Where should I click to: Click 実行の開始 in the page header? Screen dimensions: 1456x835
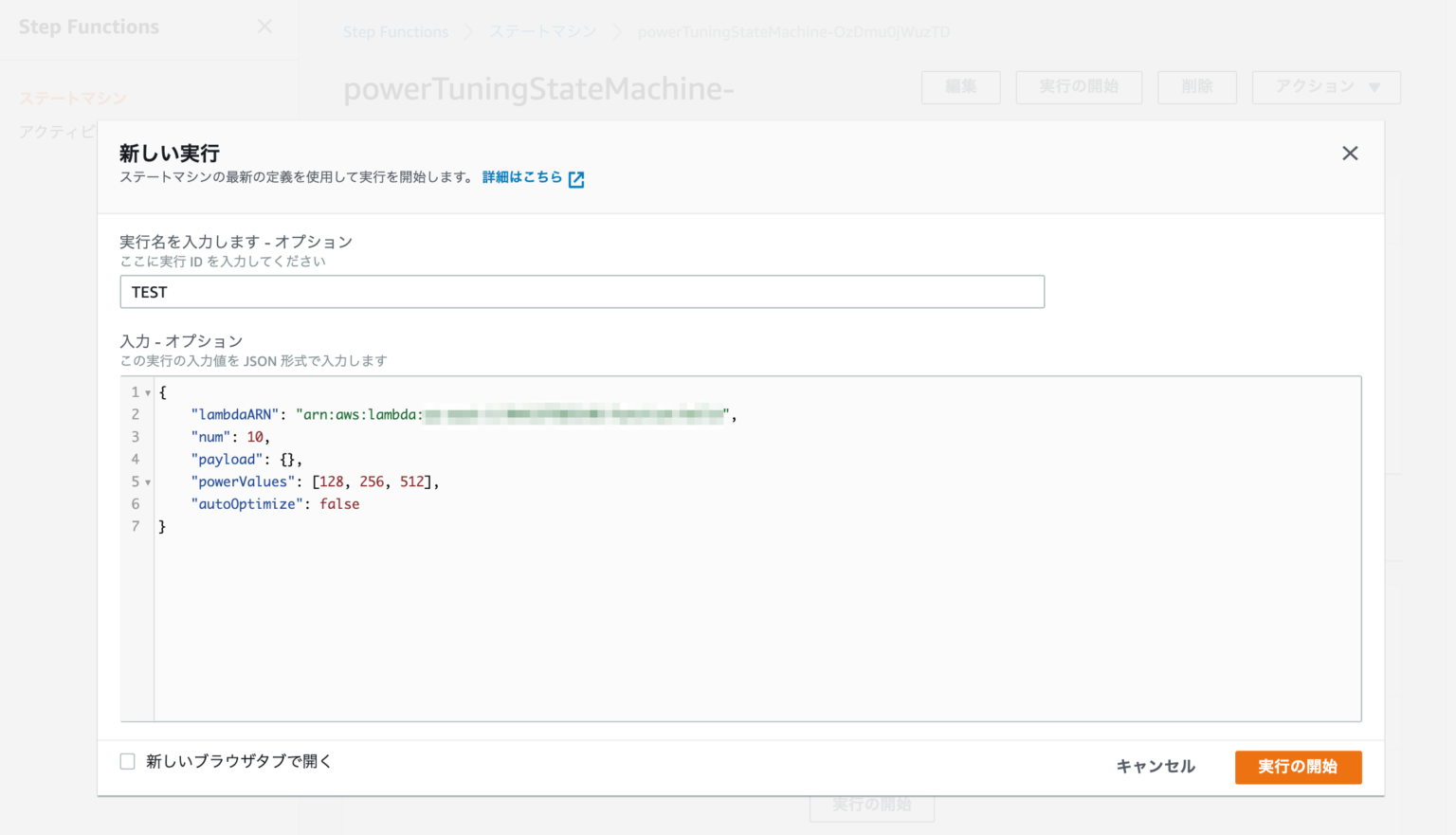click(1079, 86)
